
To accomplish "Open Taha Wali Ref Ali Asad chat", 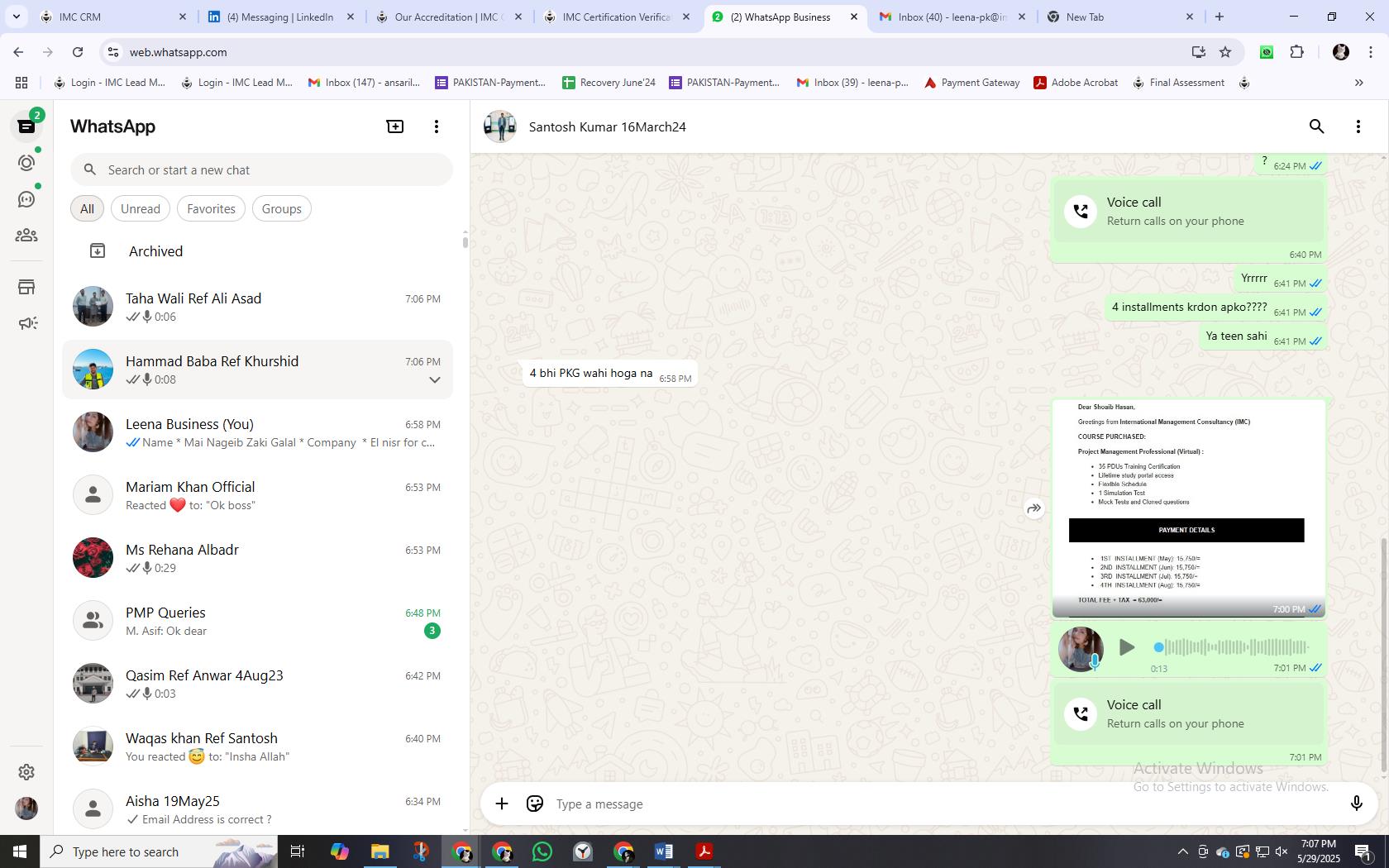I will 258,307.
